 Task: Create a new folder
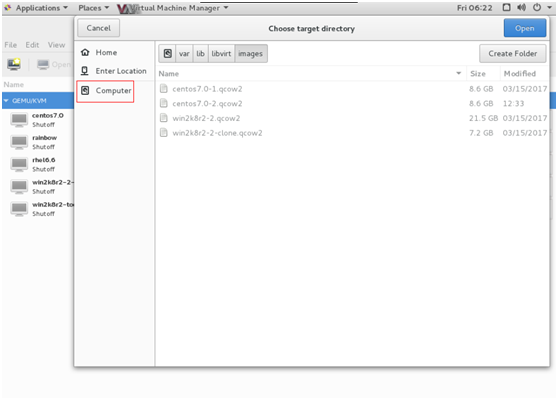(512, 53)
